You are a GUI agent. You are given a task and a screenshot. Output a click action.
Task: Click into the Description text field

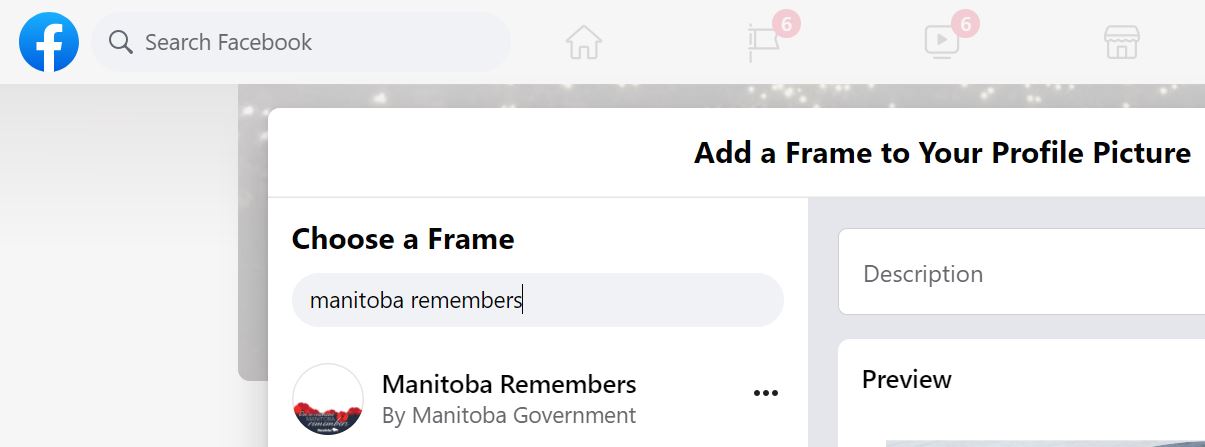click(1020, 273)
